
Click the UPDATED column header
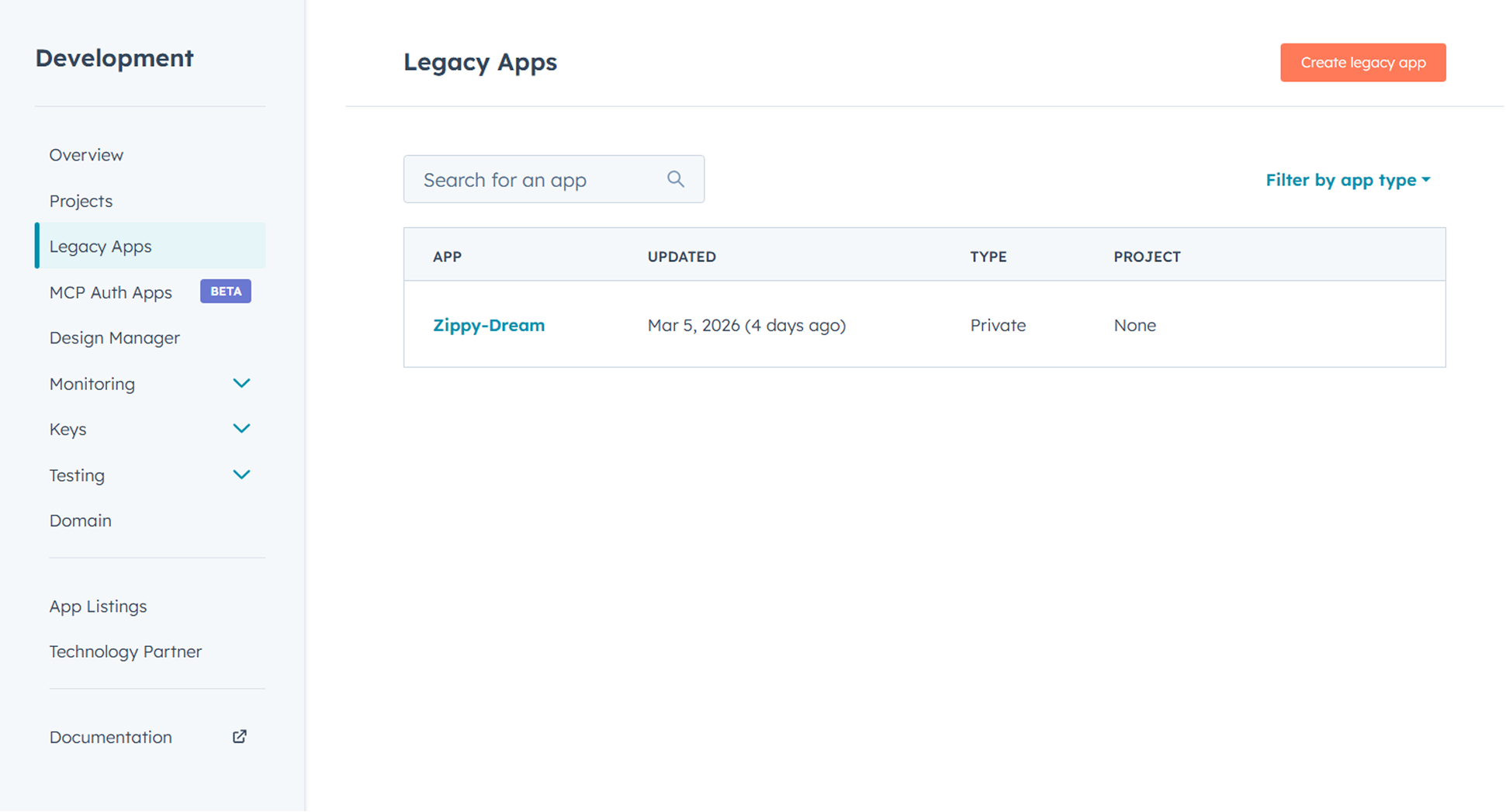point(681,256)
